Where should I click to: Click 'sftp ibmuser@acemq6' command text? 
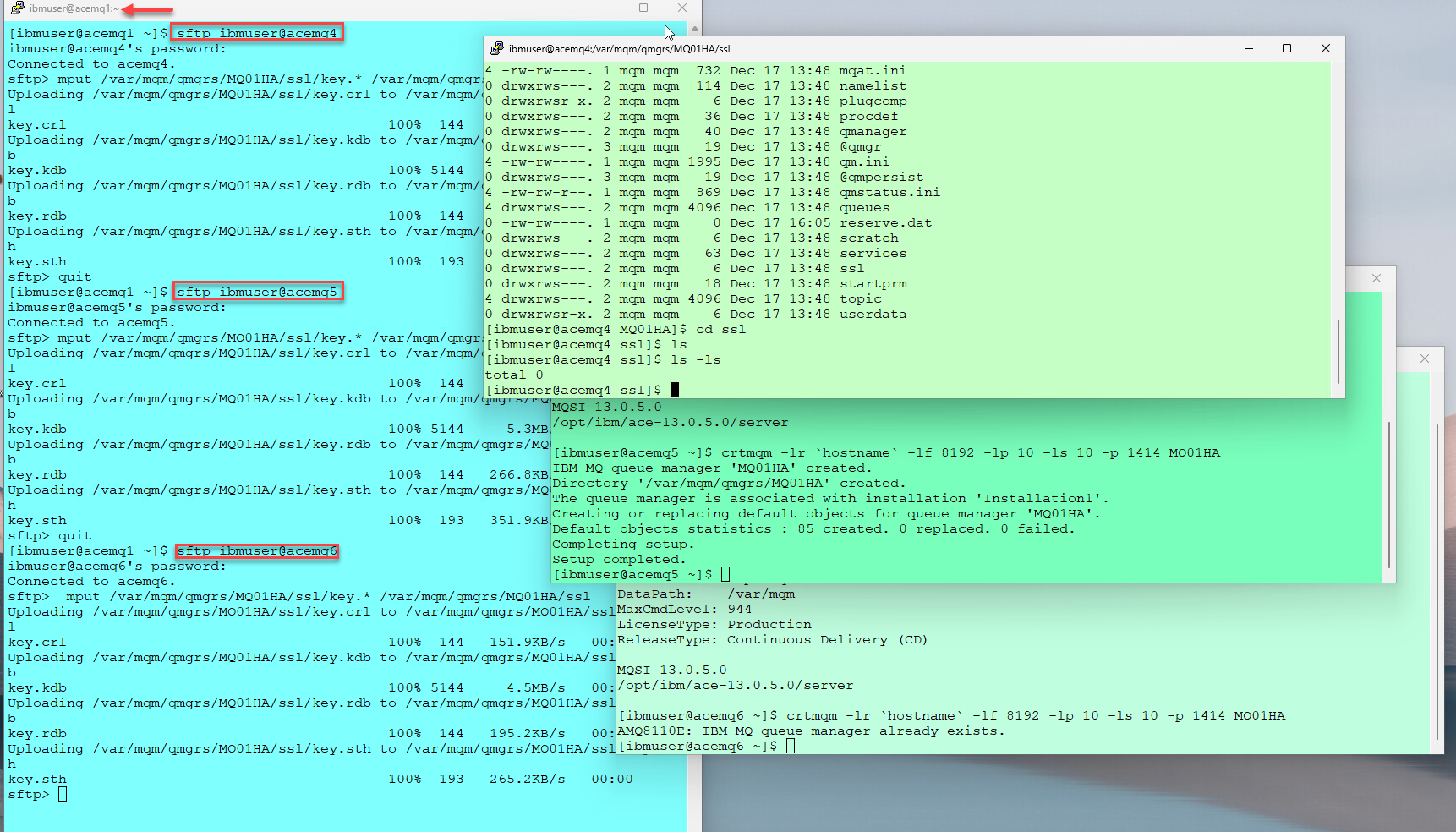257,550
